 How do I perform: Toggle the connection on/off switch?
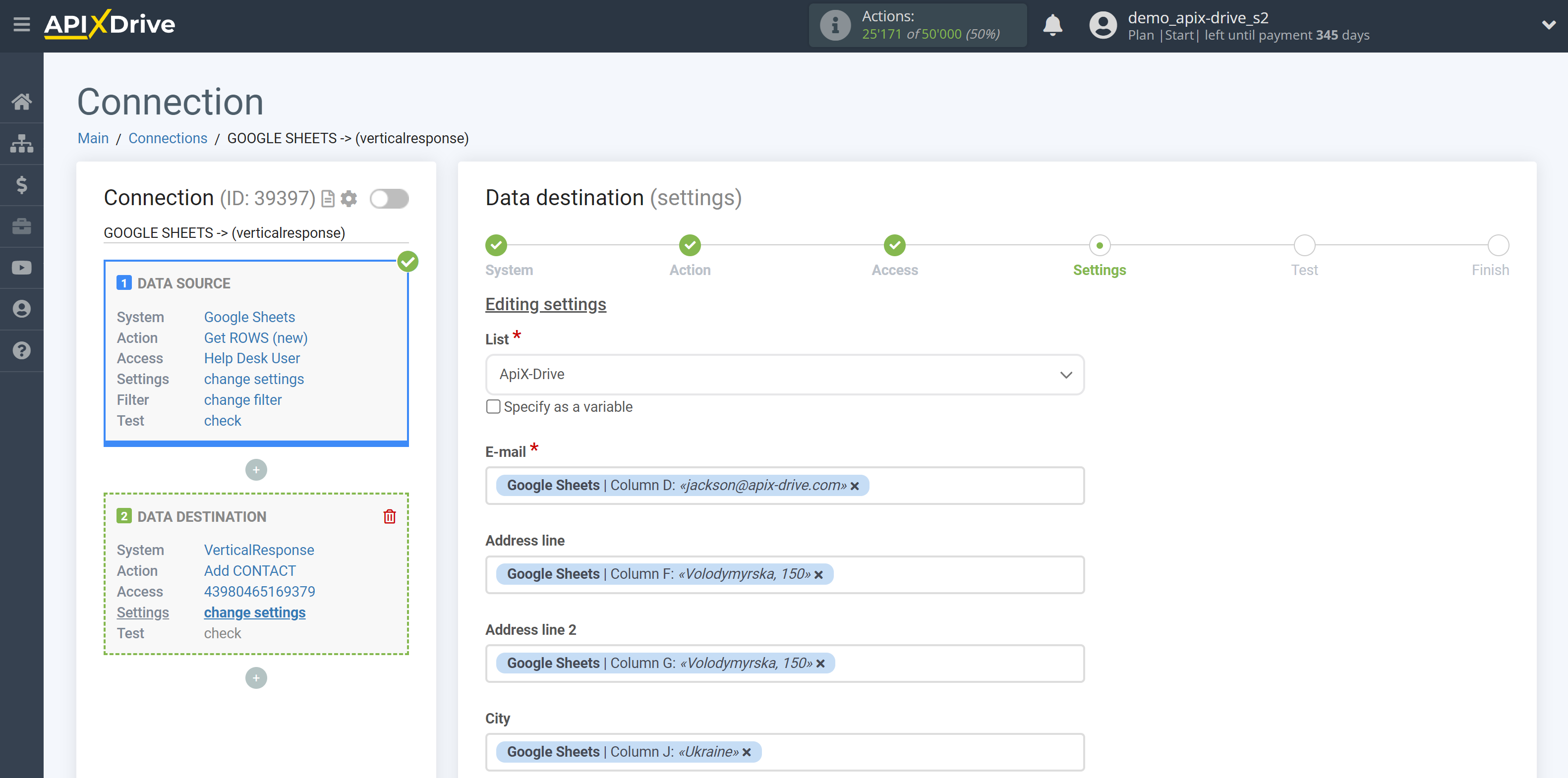[389, 199]
